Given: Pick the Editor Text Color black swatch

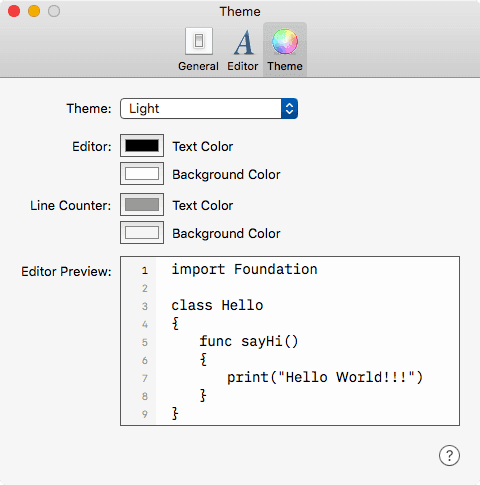Looking at the screenshot, I should [142, 146].
